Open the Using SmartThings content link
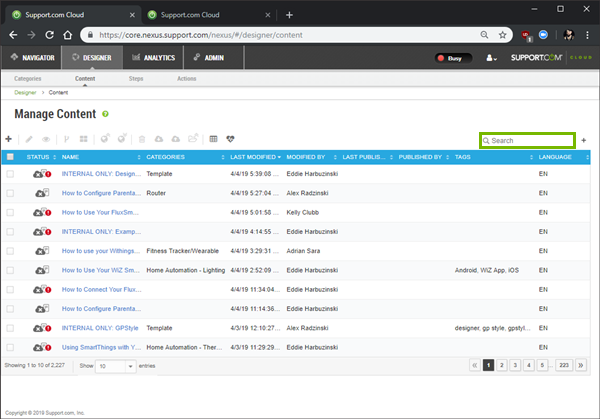Image resolution: width=600 pixels, height=419 pixels. [x=101, y=347]
